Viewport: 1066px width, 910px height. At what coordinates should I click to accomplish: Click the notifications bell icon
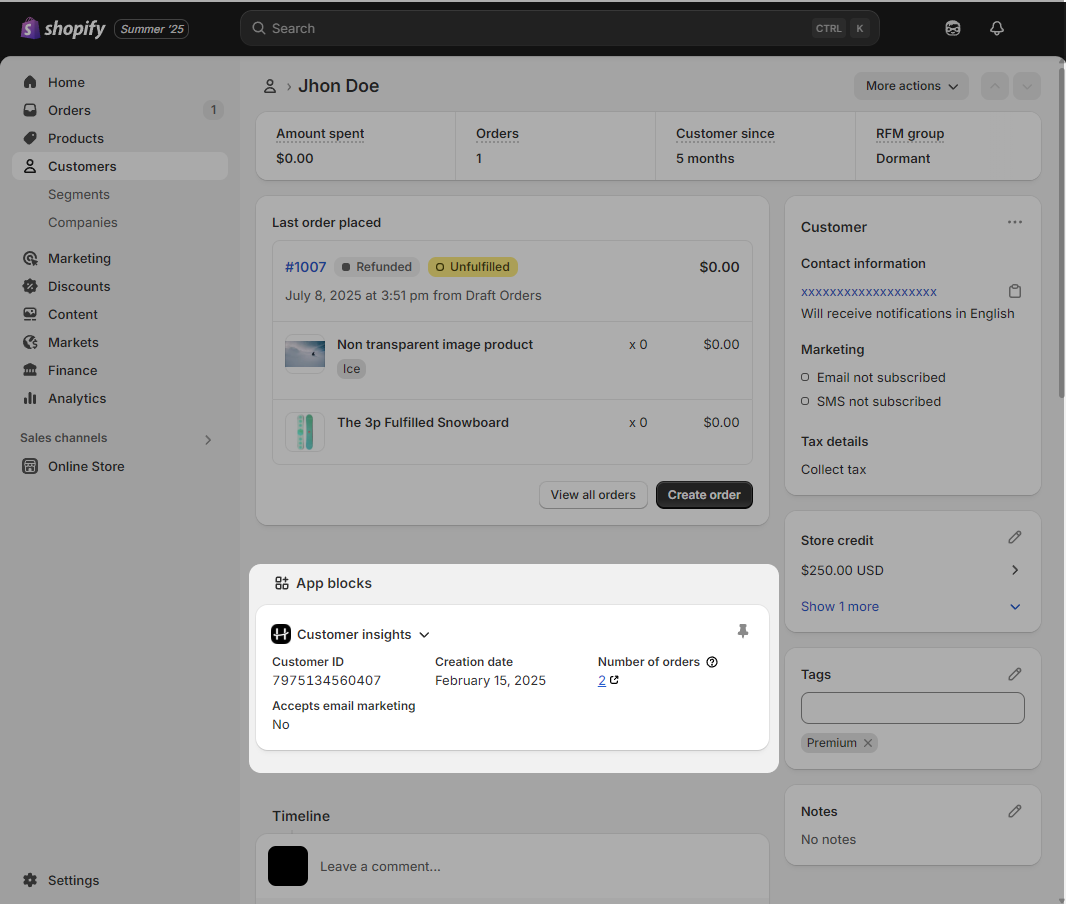coord(996,28)
